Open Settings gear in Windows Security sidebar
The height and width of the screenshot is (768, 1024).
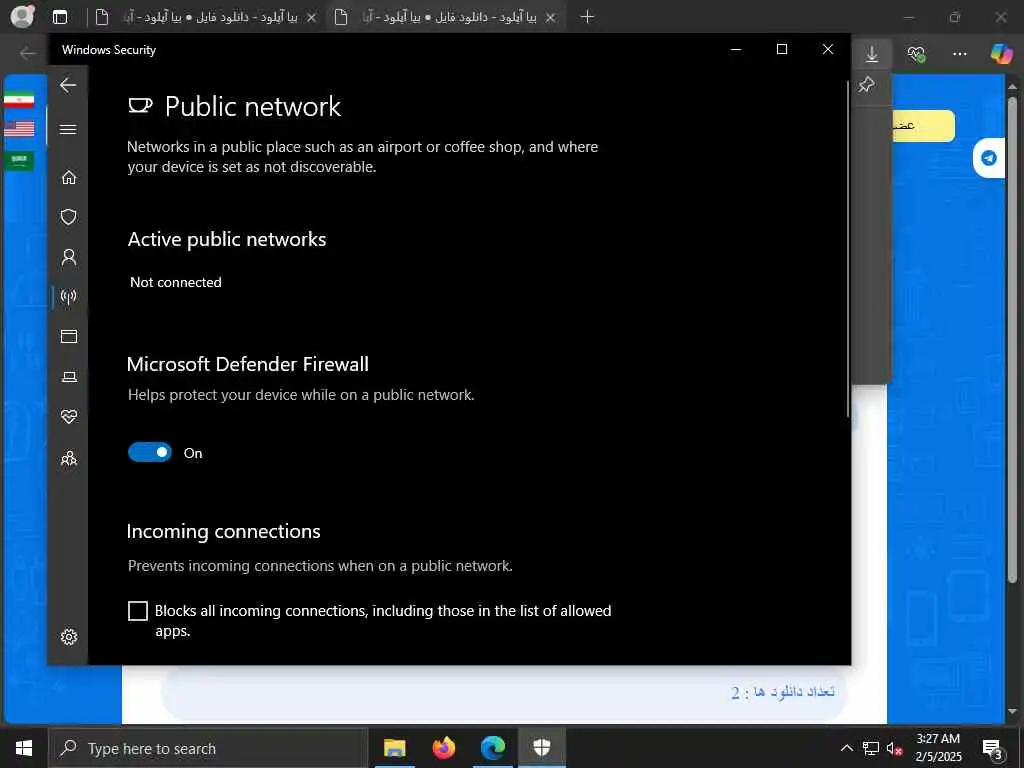point(69,637)
